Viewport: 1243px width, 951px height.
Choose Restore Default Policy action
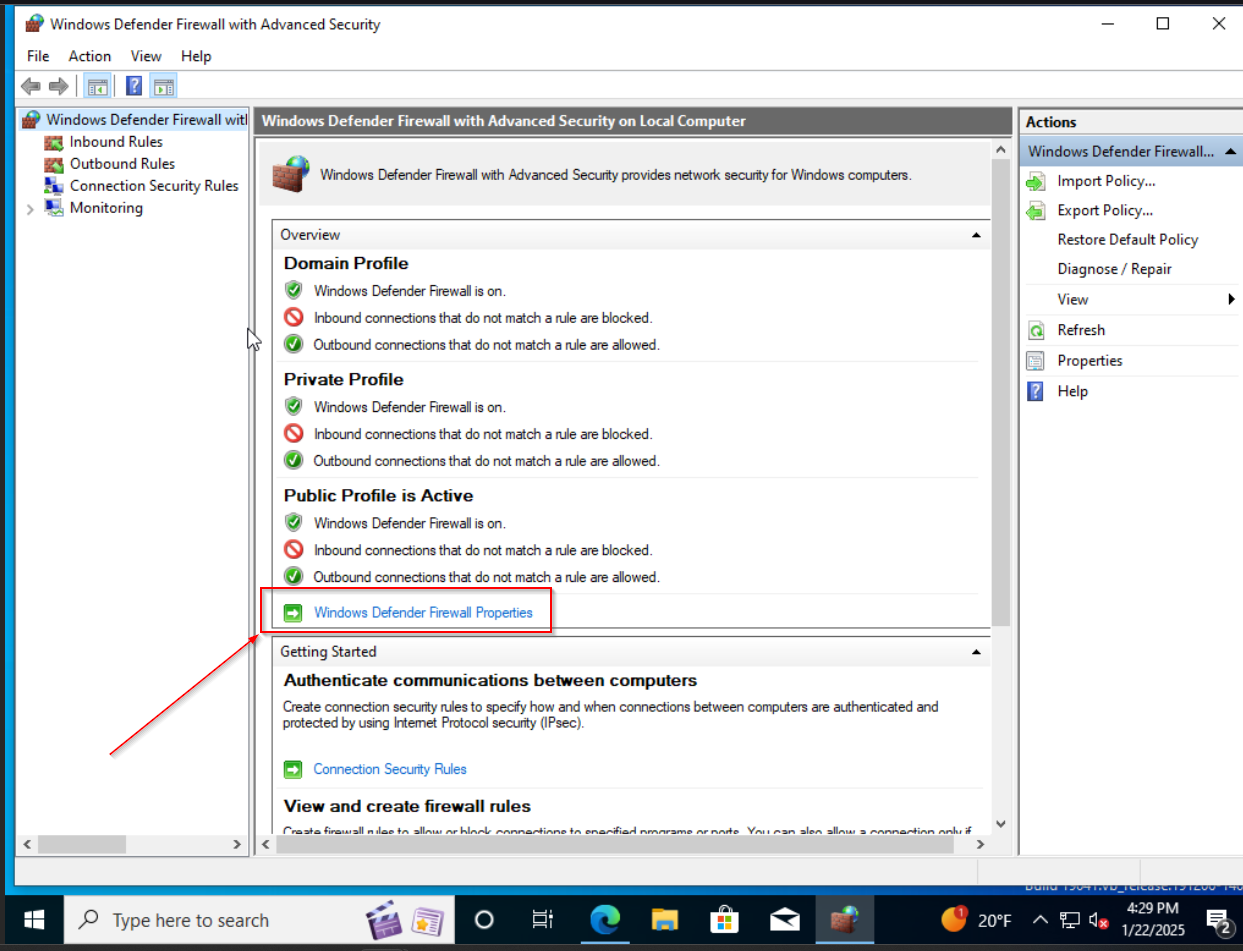point(1127,240)
